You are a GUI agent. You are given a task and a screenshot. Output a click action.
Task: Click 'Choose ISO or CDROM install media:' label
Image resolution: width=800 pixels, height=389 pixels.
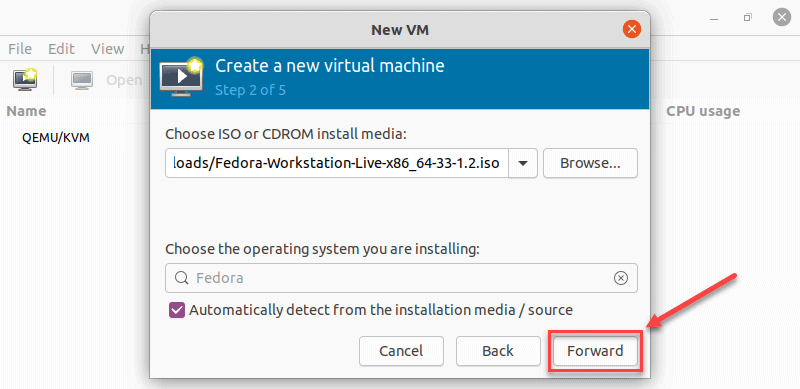(x=286, y=135)
